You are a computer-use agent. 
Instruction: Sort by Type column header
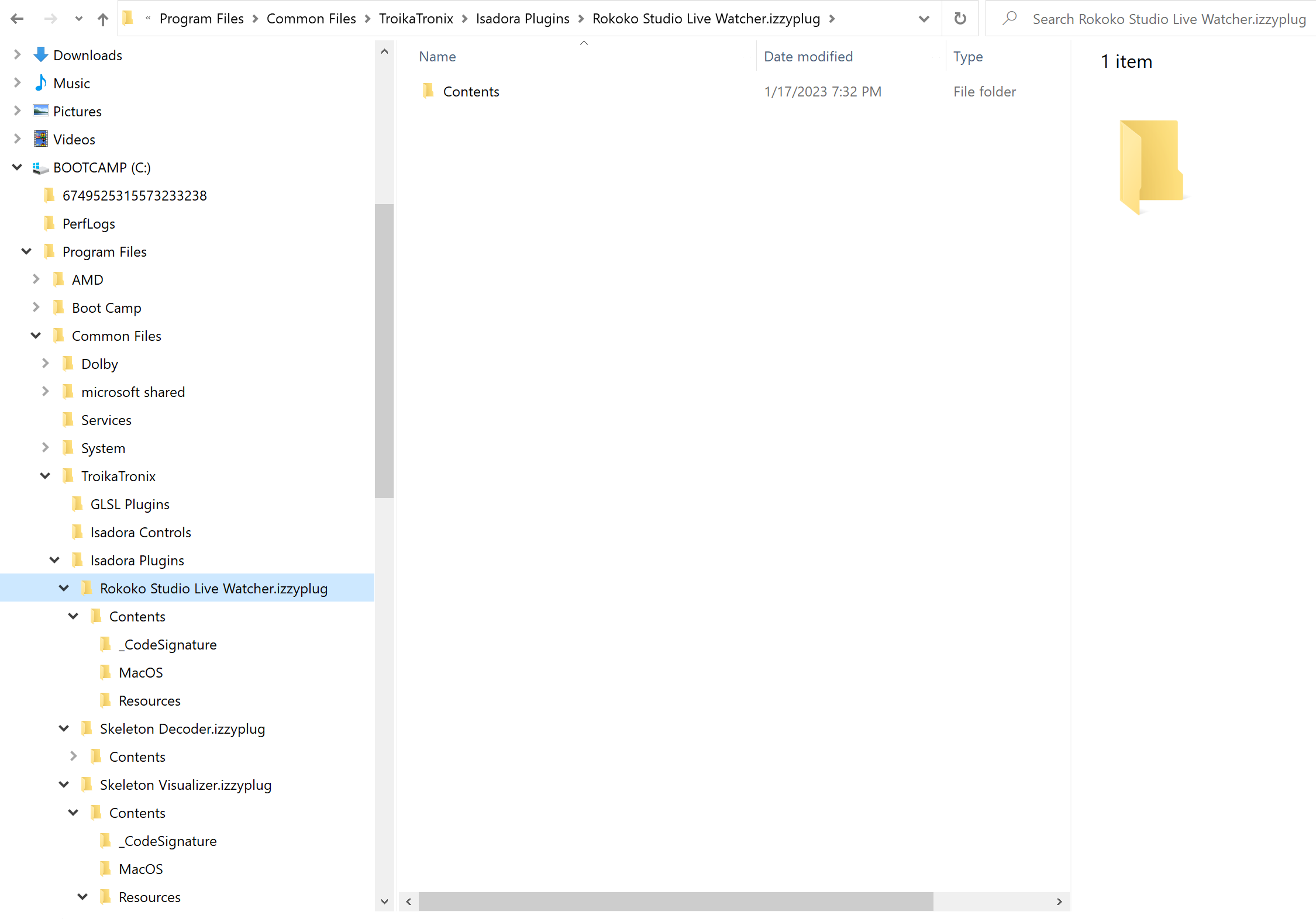coord(968,57)
